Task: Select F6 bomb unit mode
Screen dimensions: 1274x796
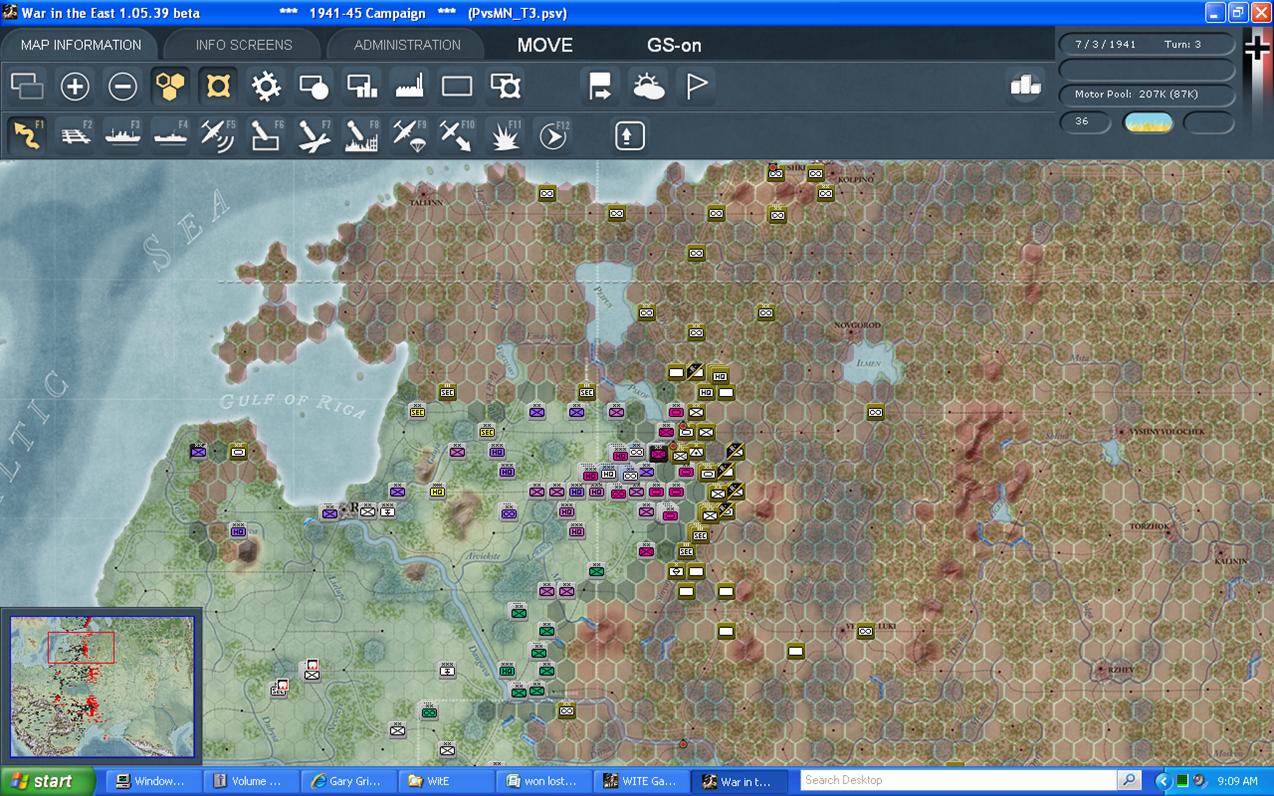Action: point(266,135)
